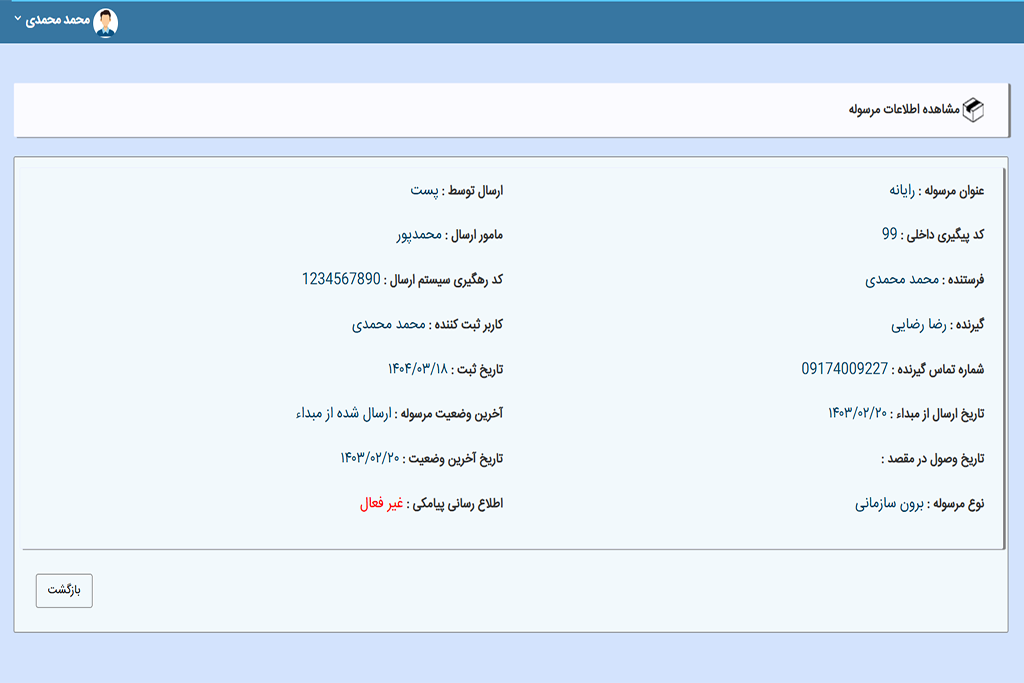This screenshot has height=683, width=1024.
Task: Click the courier name محمدپور
Action: [414, 235]
